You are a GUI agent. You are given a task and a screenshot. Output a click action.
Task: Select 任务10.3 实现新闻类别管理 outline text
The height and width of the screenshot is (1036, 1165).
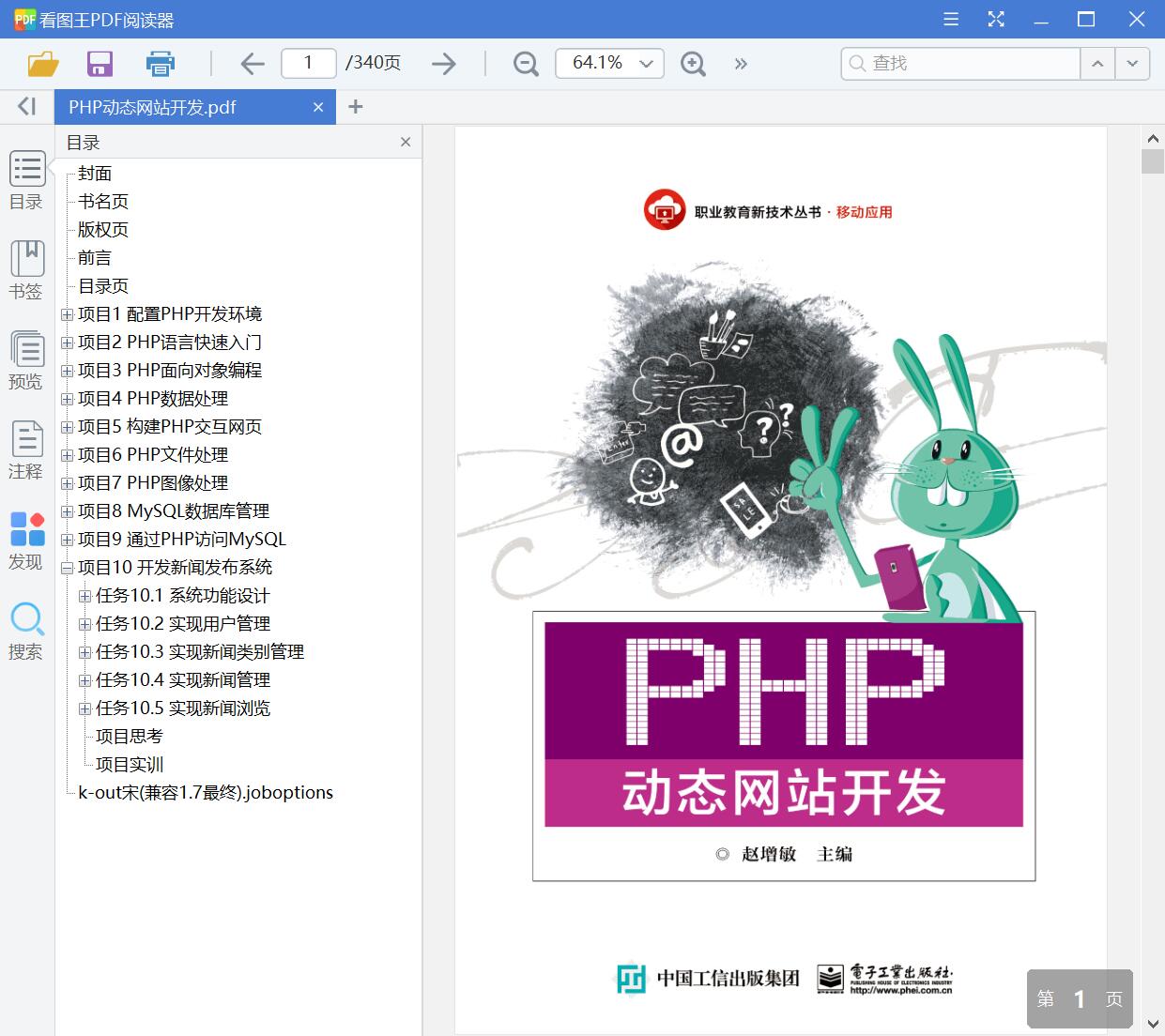200,652
